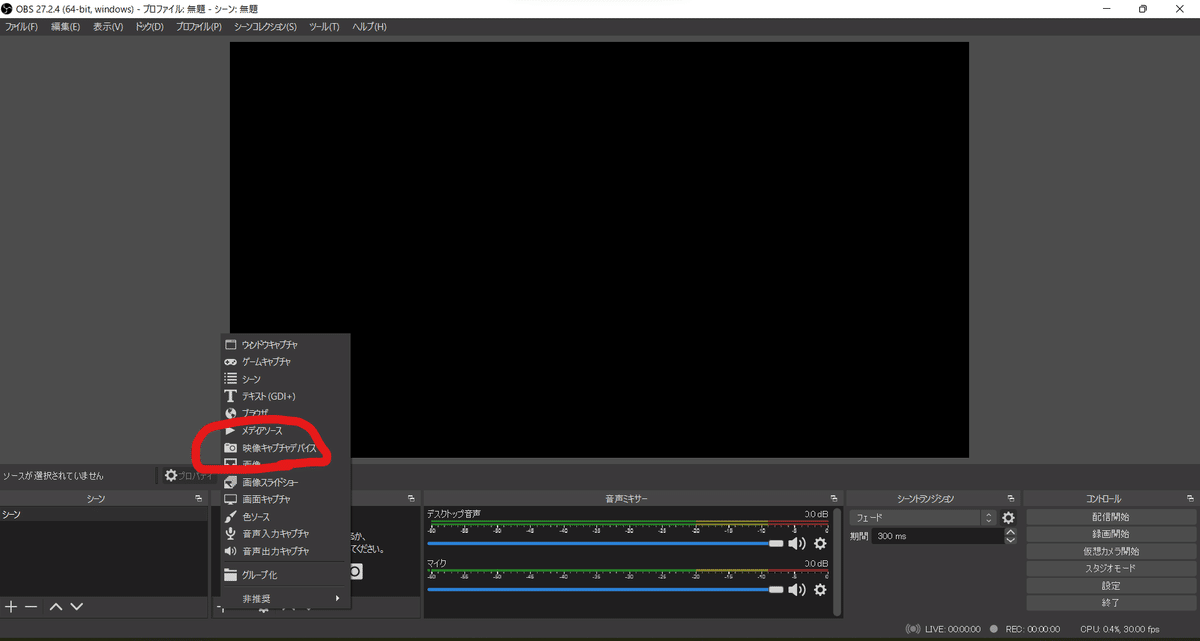Add 映像キャプチャデバイス camera source

pos(285,448)
